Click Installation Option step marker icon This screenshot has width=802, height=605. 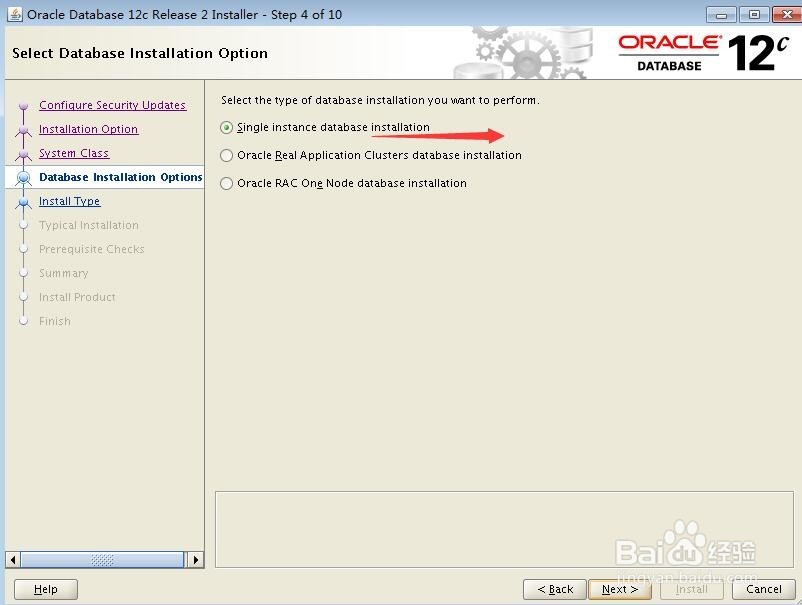click(x=23, y=130)
